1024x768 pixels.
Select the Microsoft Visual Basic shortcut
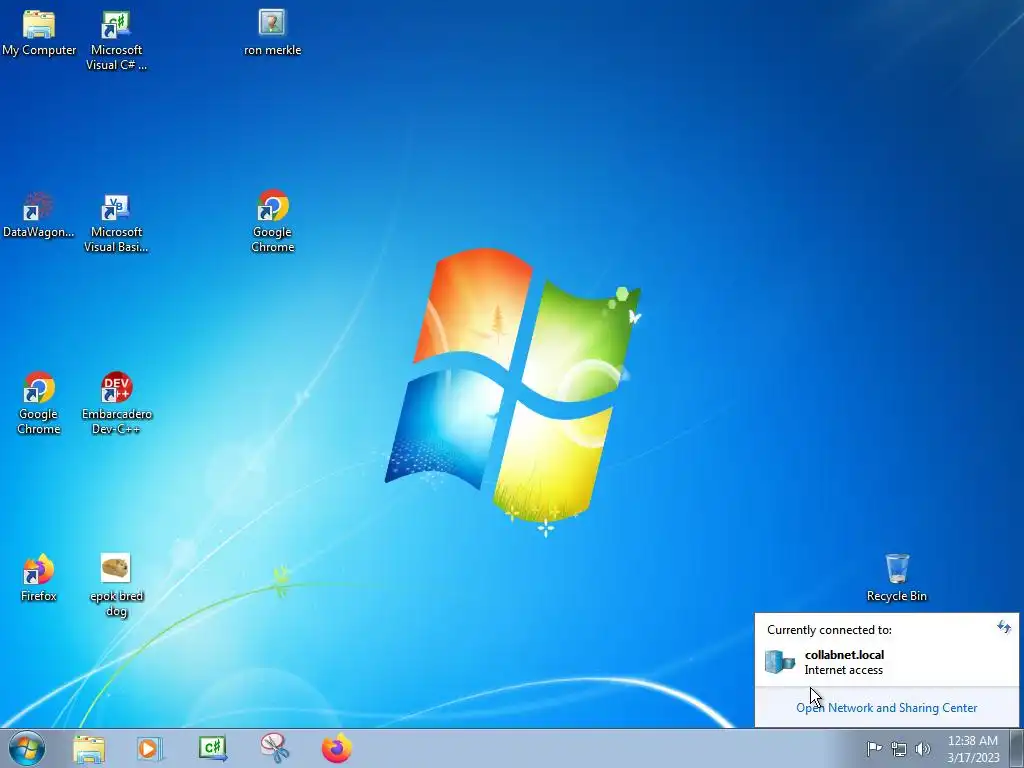[116, 221]
